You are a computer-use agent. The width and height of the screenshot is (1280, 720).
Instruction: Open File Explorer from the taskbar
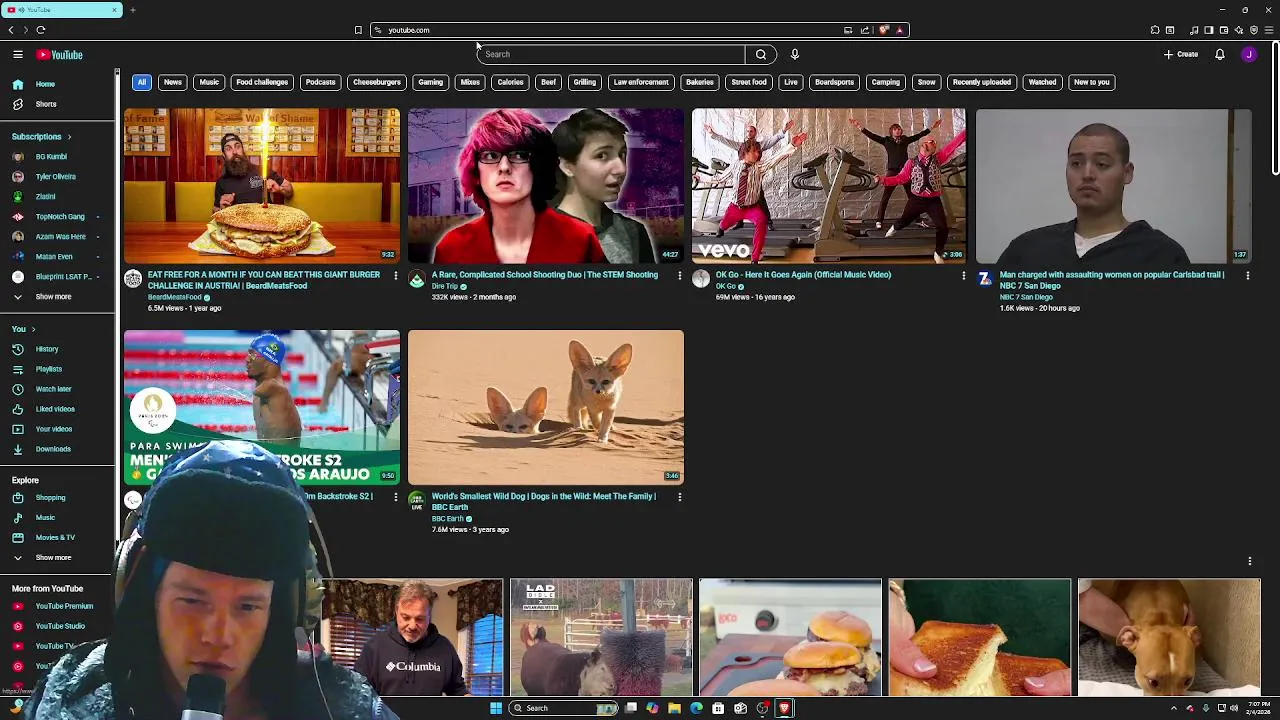(x=674, y=708)
